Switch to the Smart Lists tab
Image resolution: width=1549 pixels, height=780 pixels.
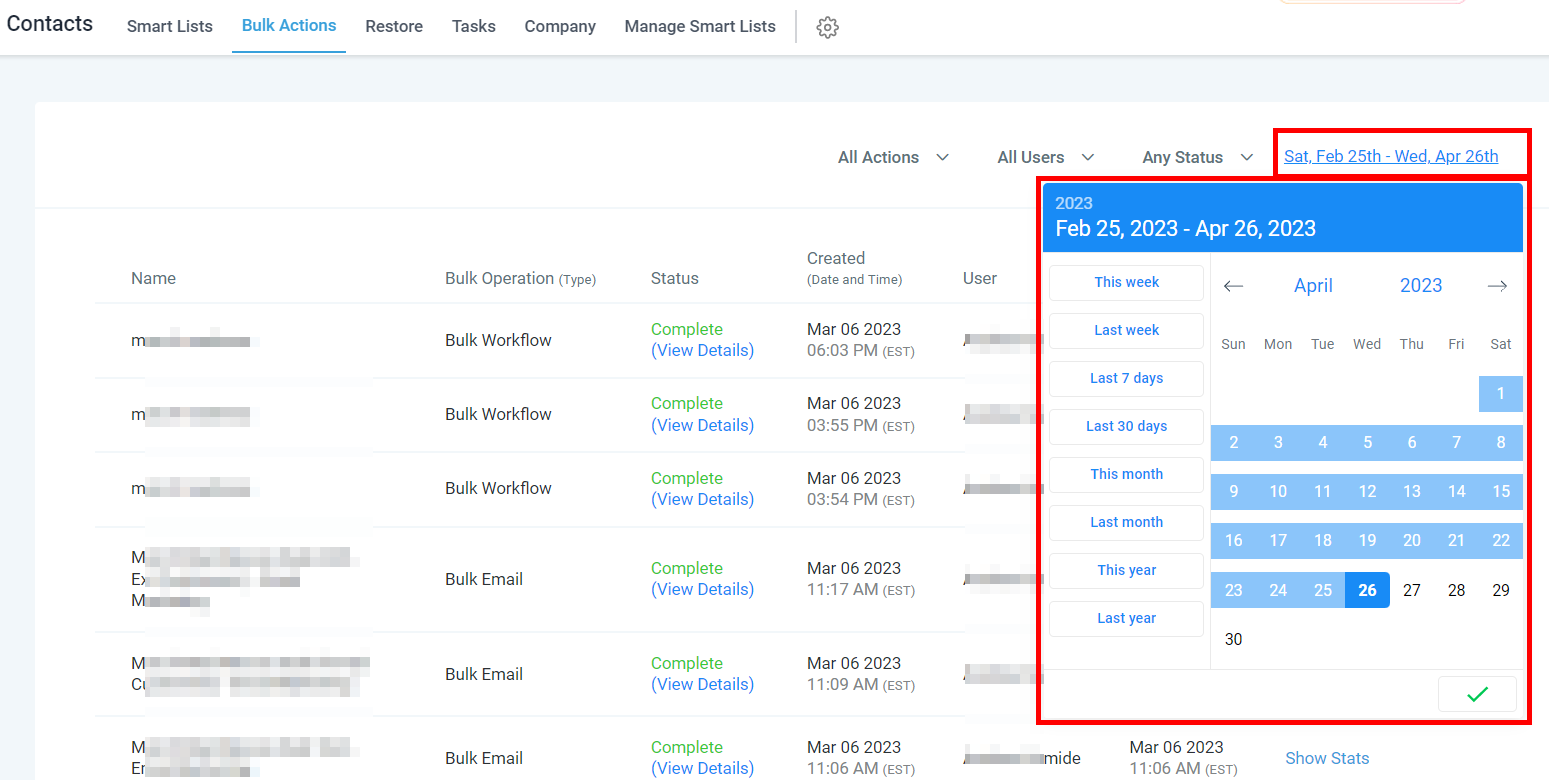170,26
